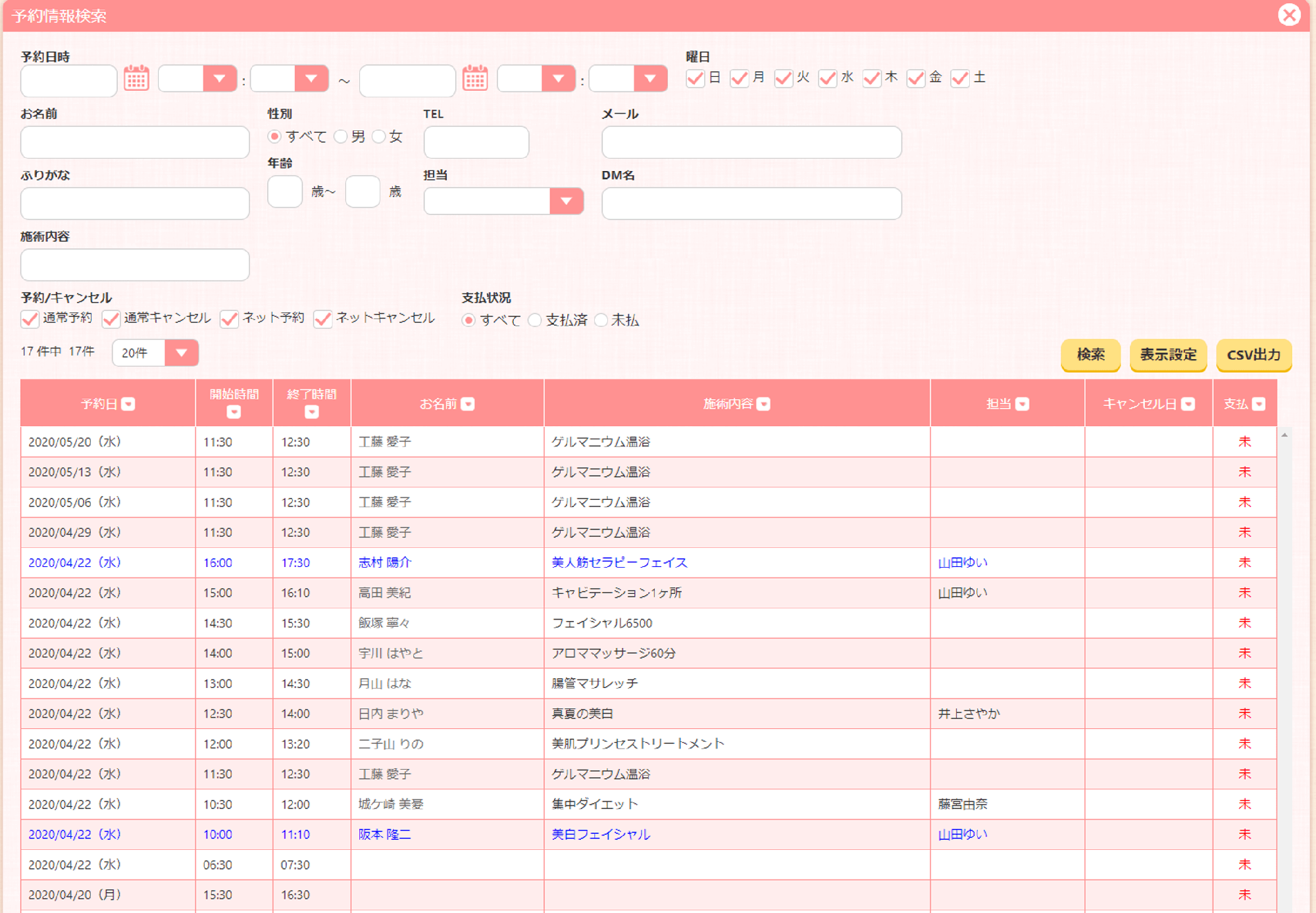Screen dimensions: 1316x913
Task: Click the CSV出力 button
Action: (x=1253, y=355)
